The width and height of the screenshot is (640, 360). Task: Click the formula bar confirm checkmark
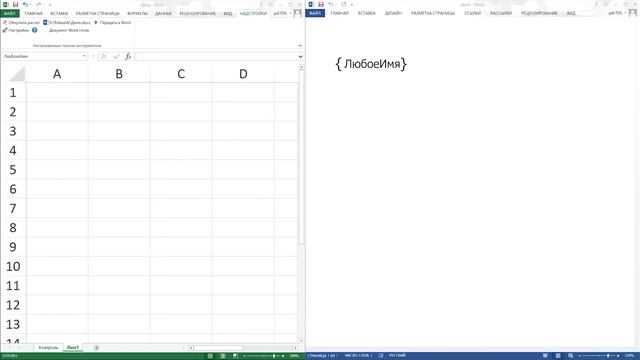(116, 56)
